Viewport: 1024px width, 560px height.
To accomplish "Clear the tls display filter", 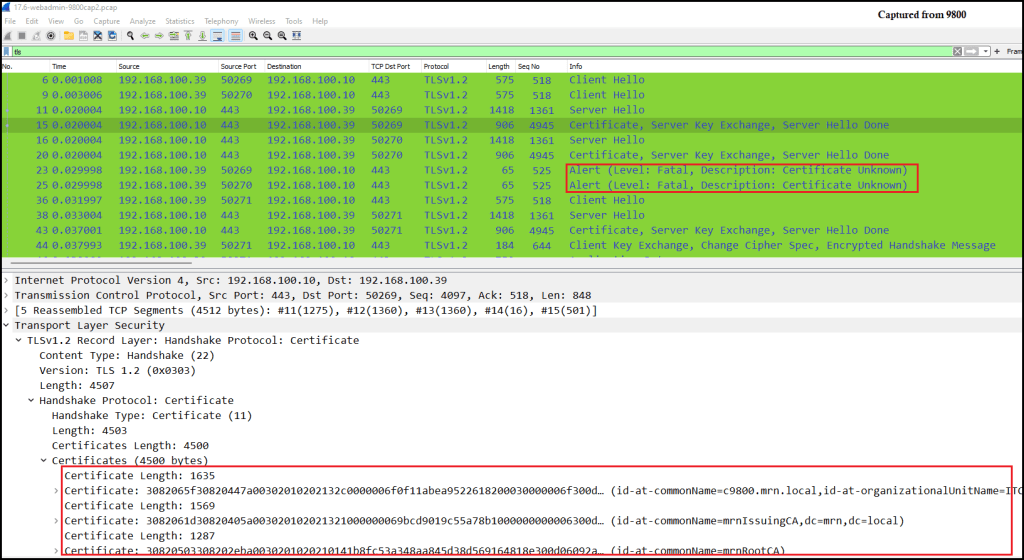I will click(x=958, y=51).
